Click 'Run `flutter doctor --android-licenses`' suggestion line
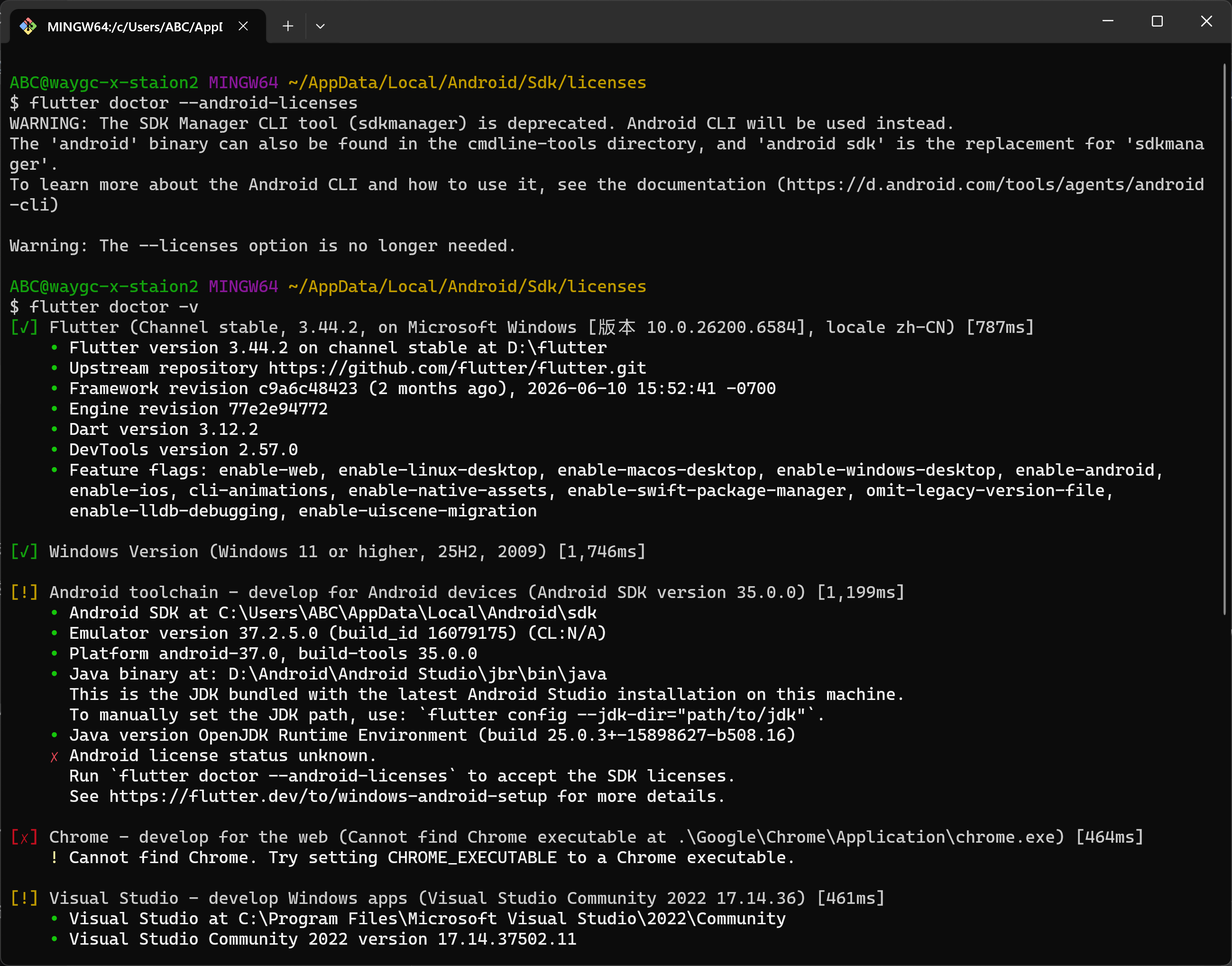The image size is (1232, 966). [x=402, y=776]
